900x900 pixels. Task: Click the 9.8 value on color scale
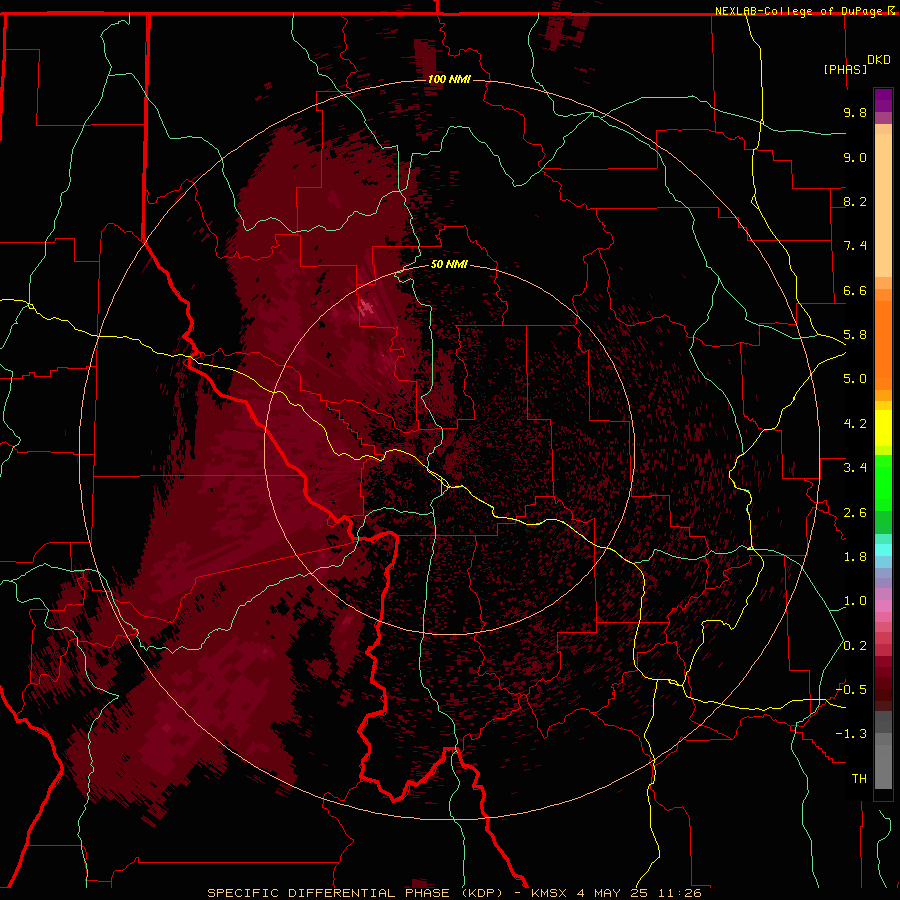click(855, 112)
